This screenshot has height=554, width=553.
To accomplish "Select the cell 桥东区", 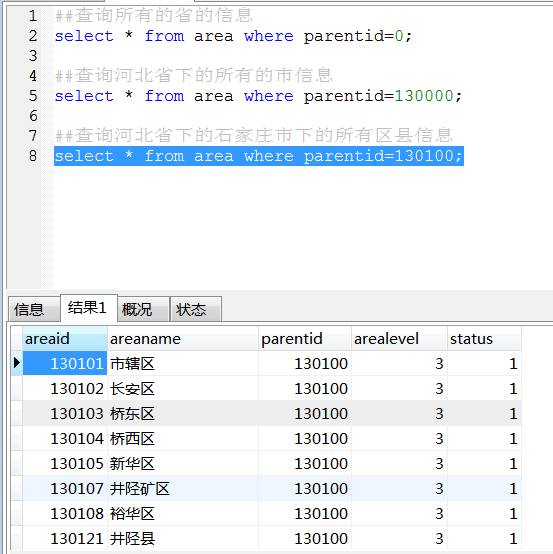I will (x=182, y=414).
